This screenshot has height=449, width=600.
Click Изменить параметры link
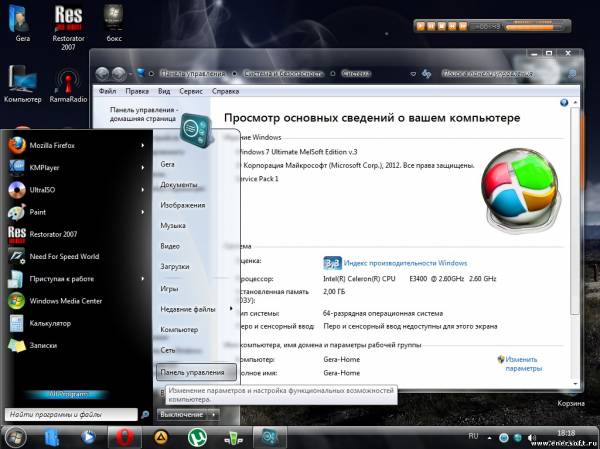point(523,364)
